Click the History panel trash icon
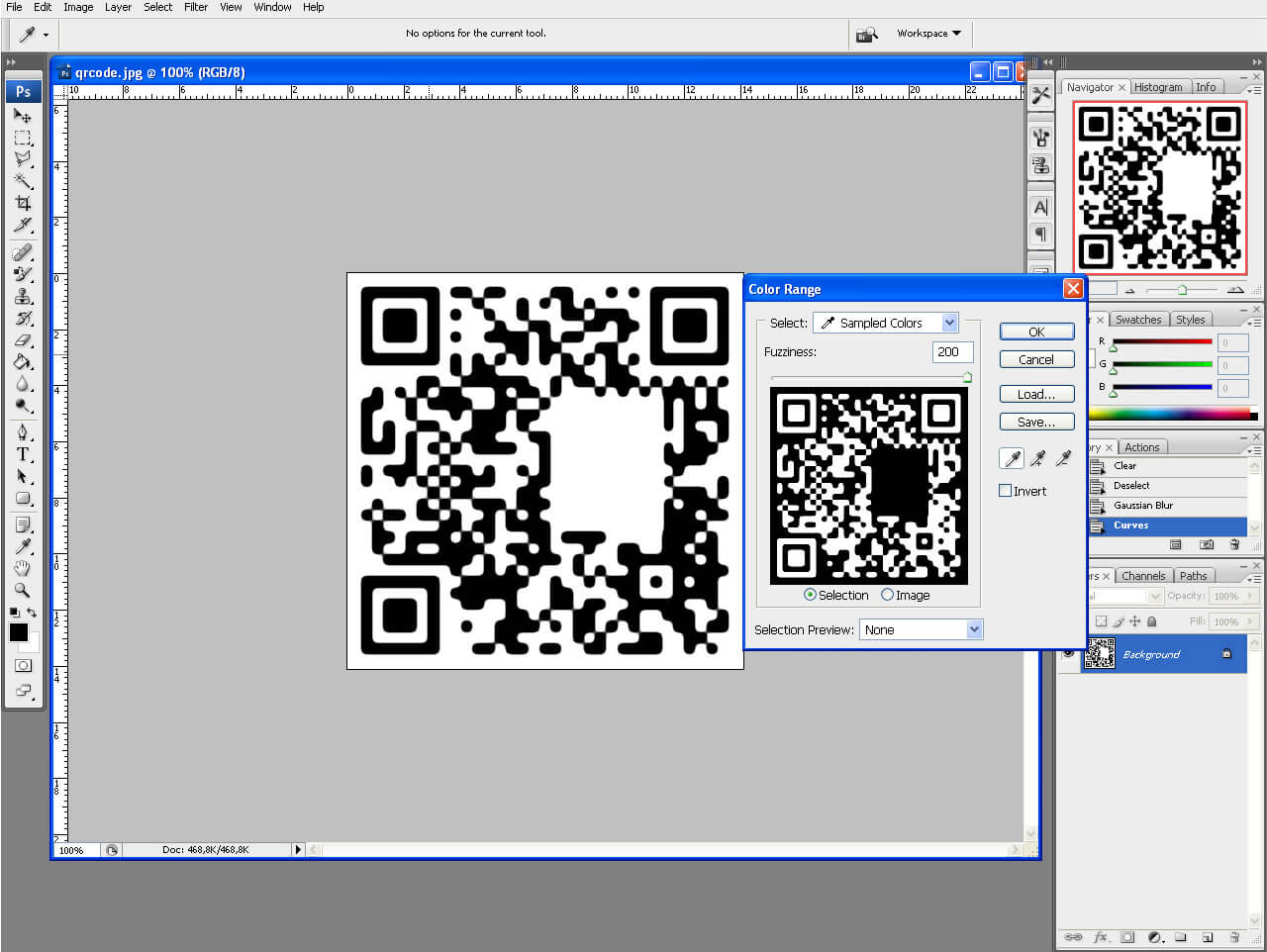 tap(1234, 544)
